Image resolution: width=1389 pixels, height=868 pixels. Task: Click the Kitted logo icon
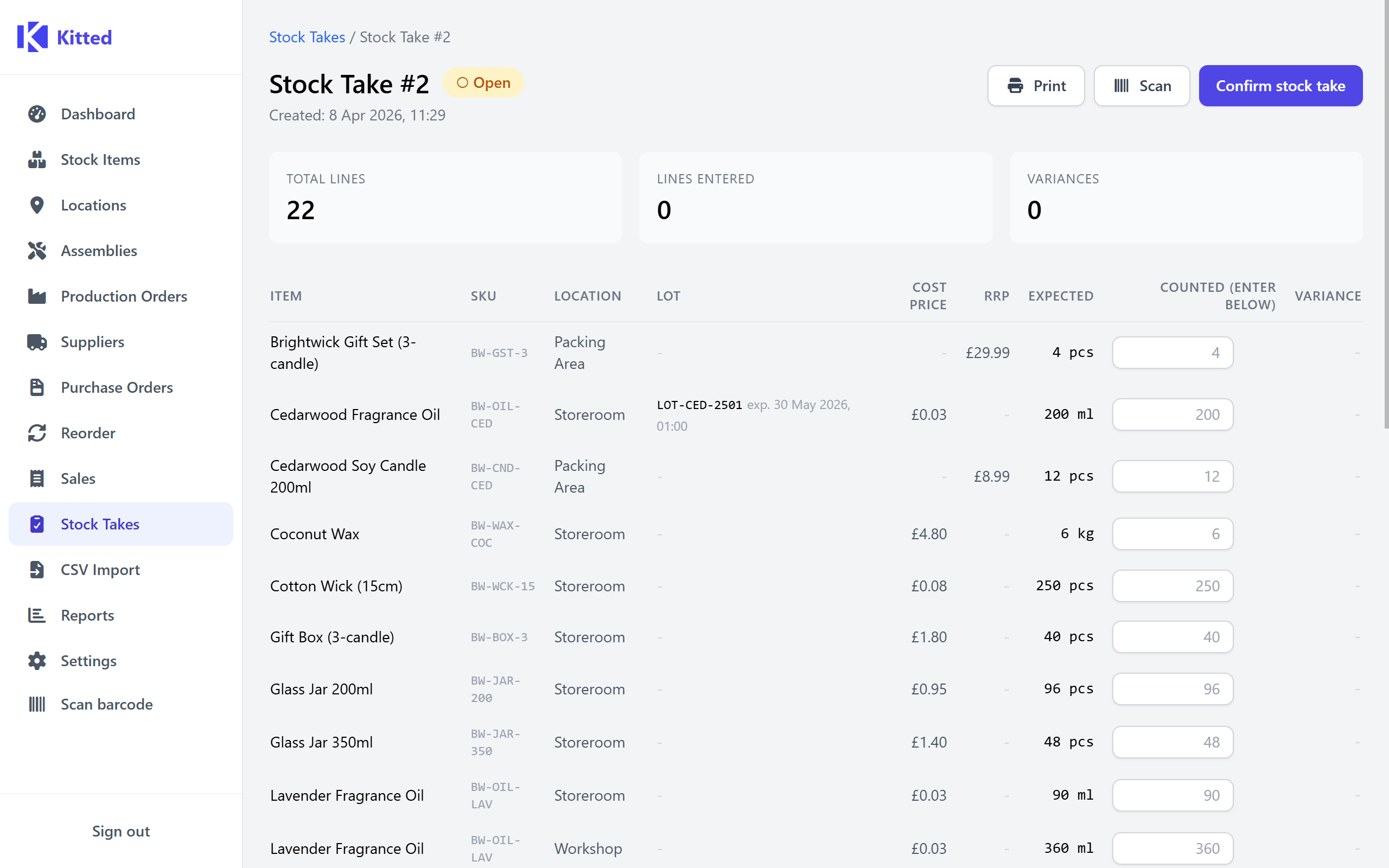click(31, 36)
